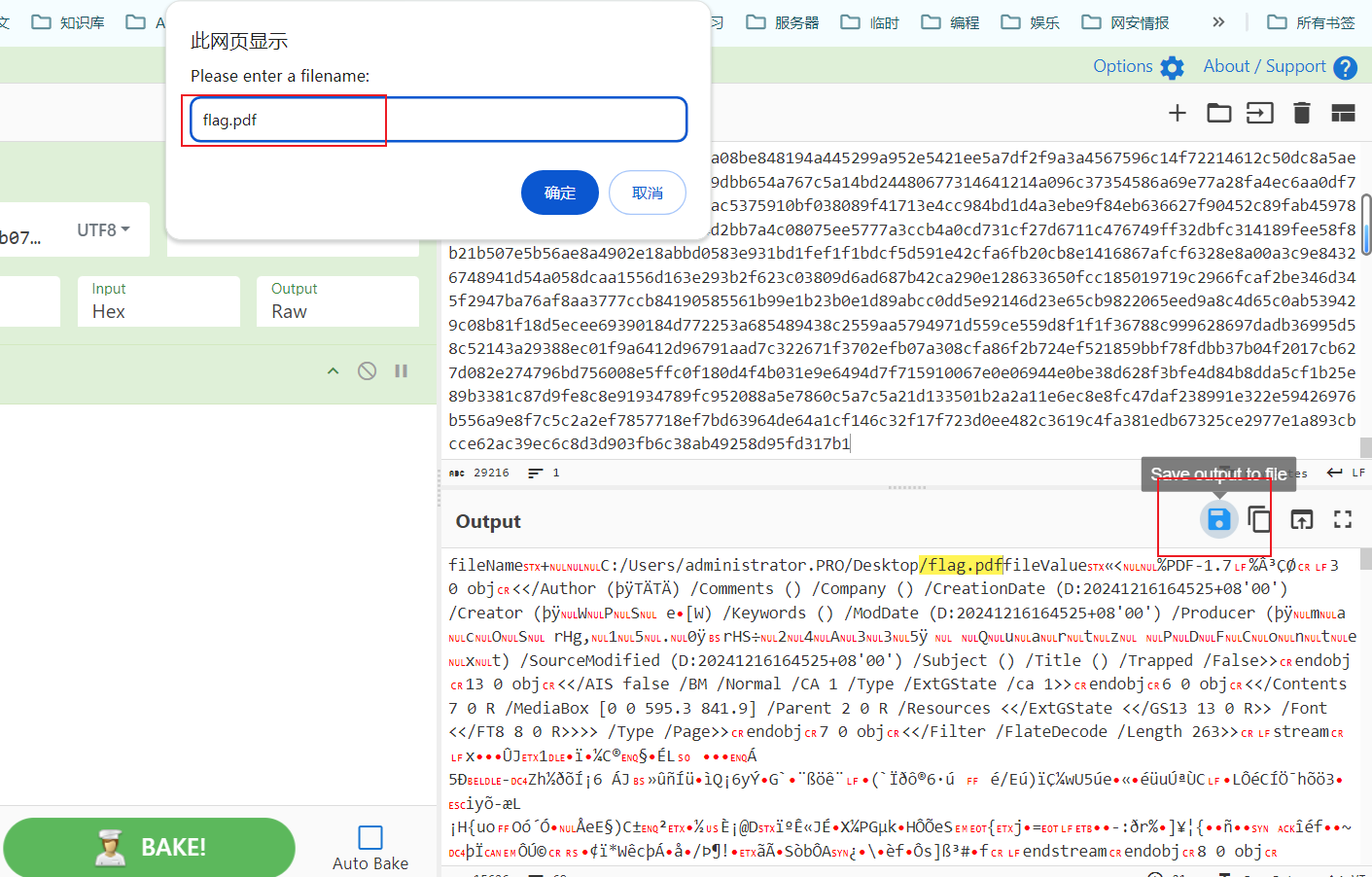Screen dimensions: 1372x877
Task: Open folder as input icon
Action: [x=1219, y=113]
